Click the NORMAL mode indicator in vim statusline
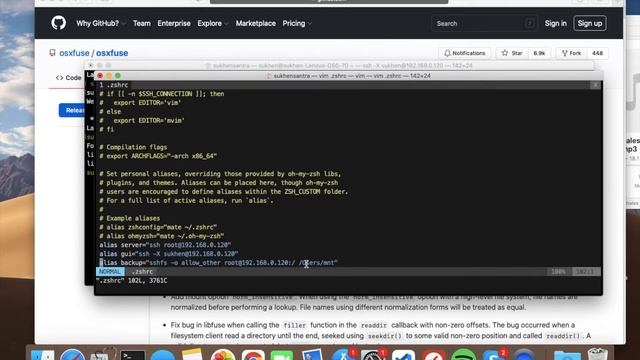 110,271
